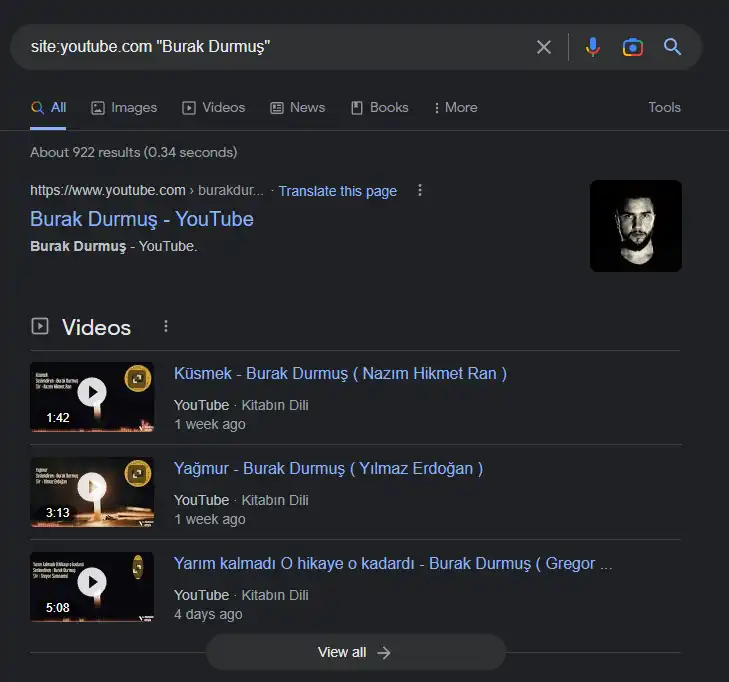729x682 pixels.
Task: Open three-dot menu next to Videos heading
Action: click(x=166, y=326)
